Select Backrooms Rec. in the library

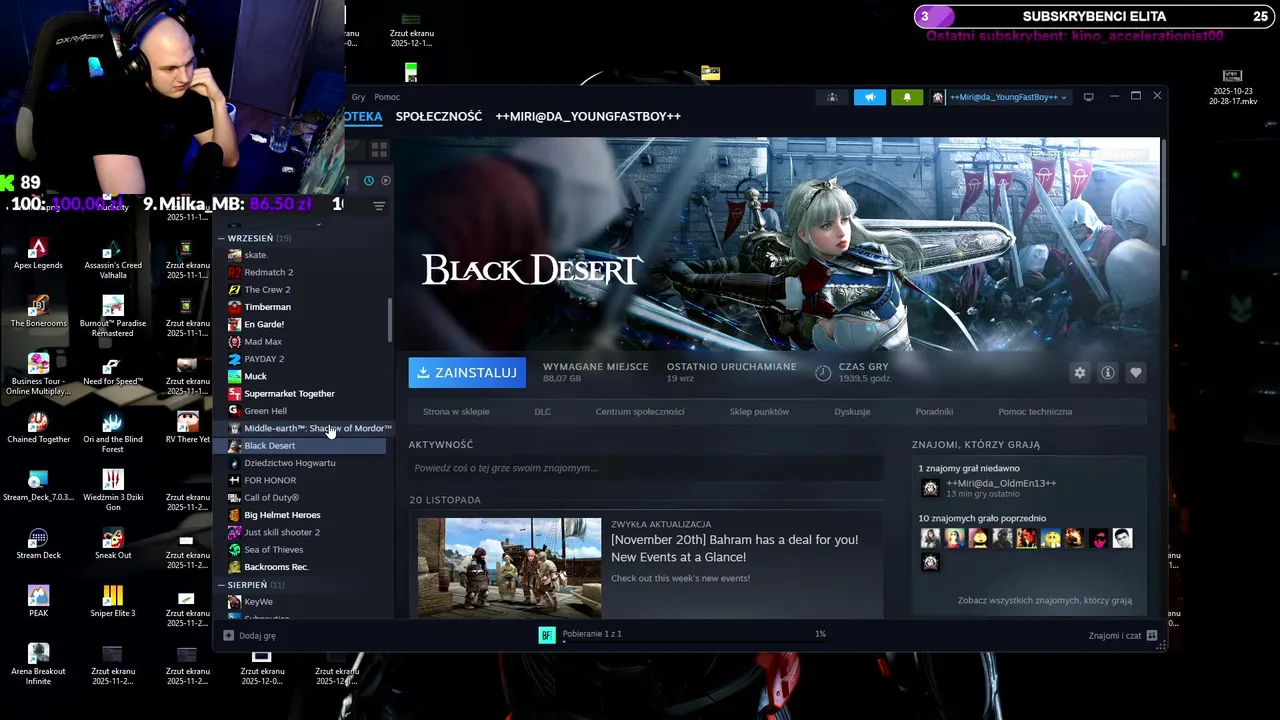click(x=276, y=567)
